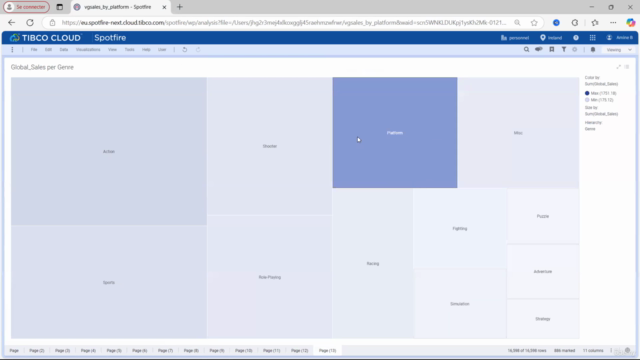
Task: Click the redo arrow in Spotfire toolbar
Action: click(x=198, y=49)
